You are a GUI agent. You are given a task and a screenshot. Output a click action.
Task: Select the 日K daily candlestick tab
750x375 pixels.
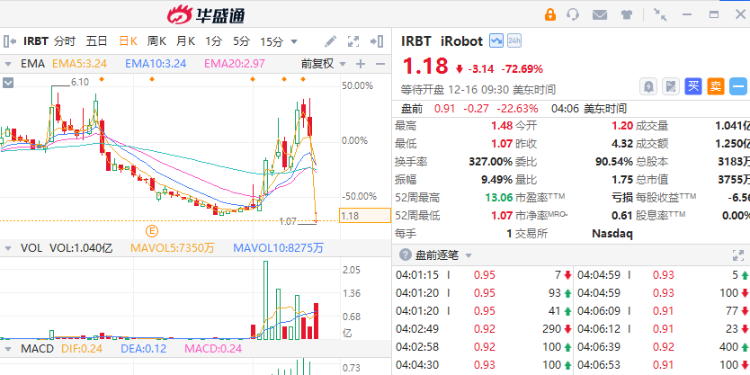click(x=128, y=41)
